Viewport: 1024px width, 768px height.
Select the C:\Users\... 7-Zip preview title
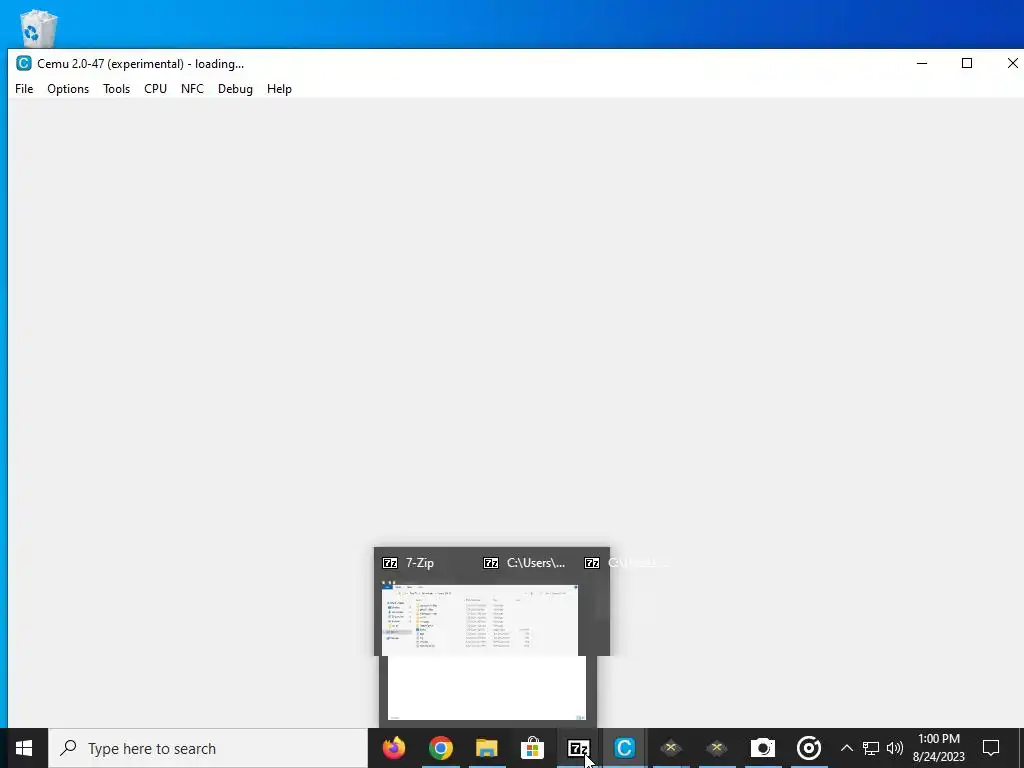click(536, 563)
